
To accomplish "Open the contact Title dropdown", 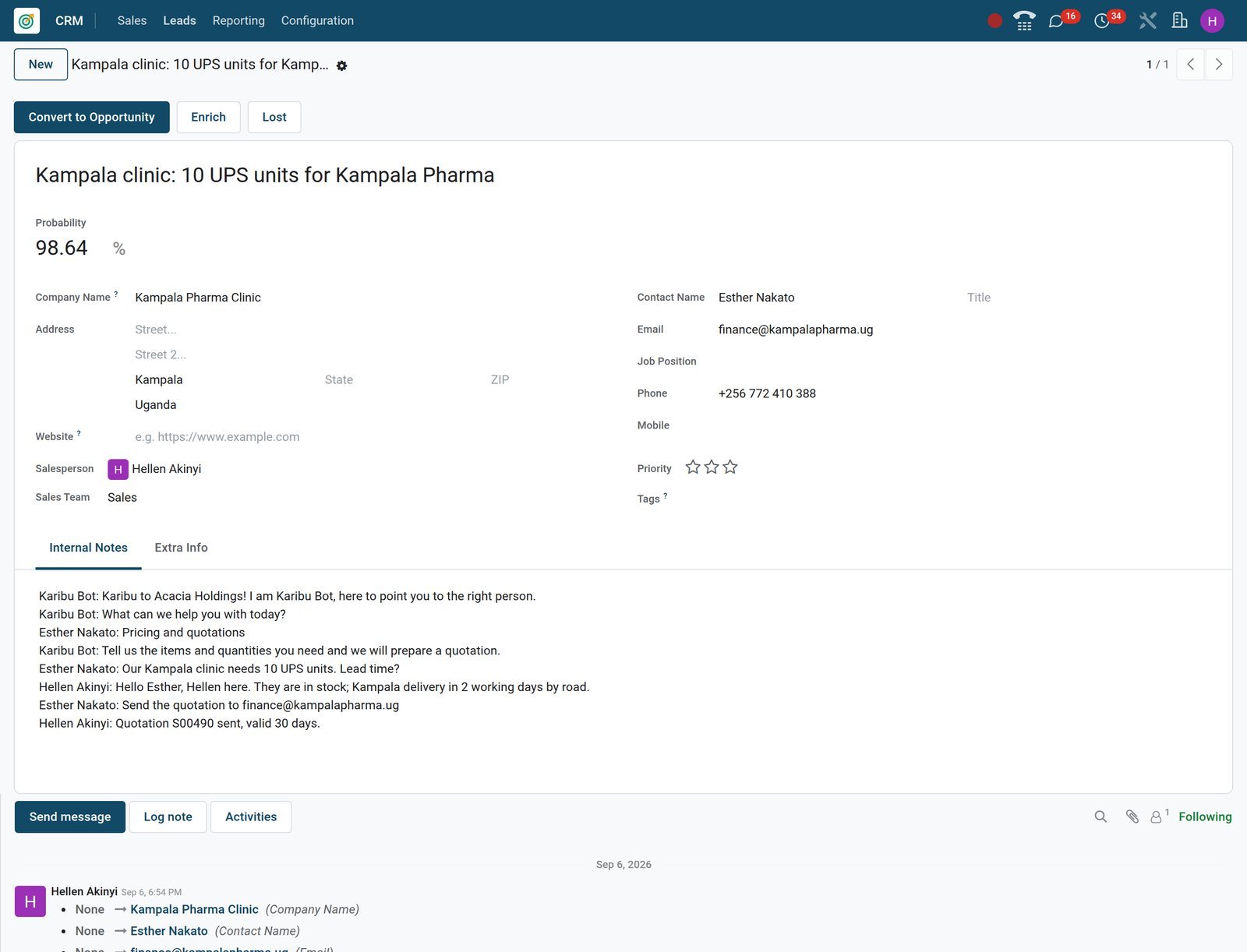I will [1087, 298].
